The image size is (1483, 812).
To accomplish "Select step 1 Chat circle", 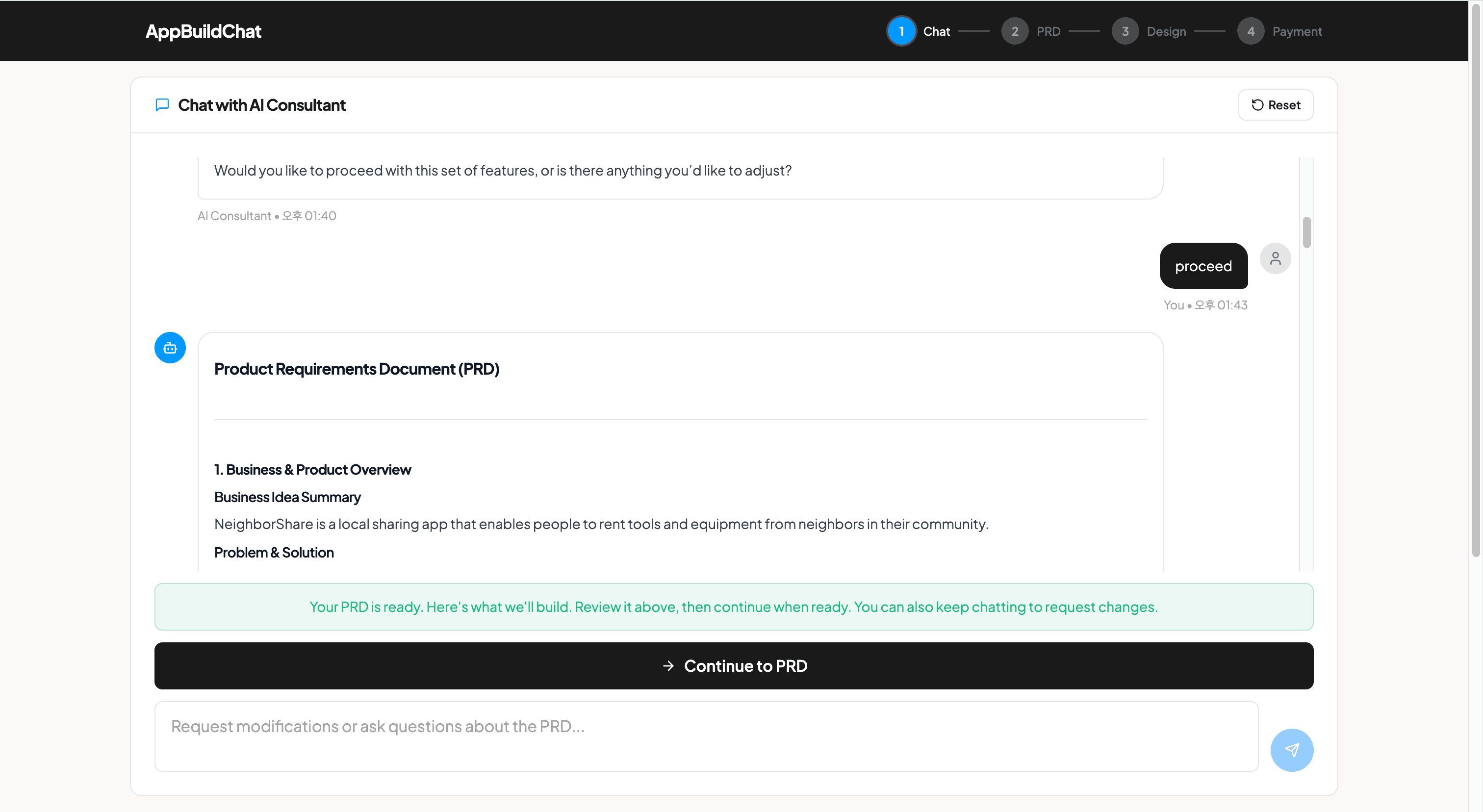I will point(901,31).
